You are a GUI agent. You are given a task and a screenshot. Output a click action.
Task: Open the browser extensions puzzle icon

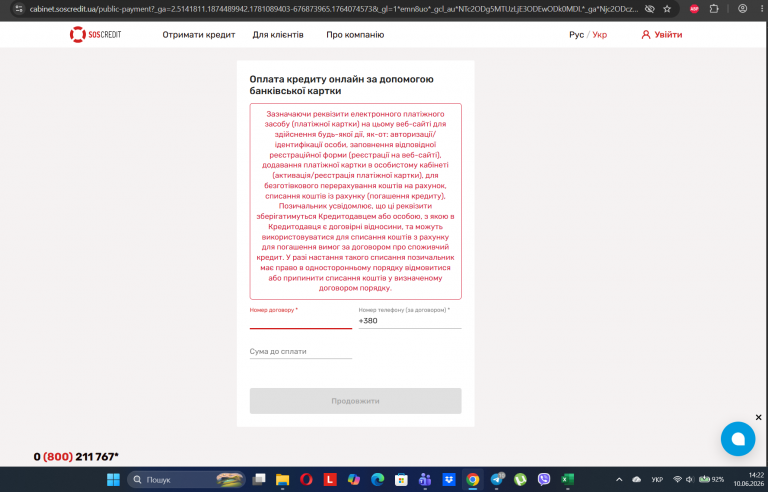(714, 9)
